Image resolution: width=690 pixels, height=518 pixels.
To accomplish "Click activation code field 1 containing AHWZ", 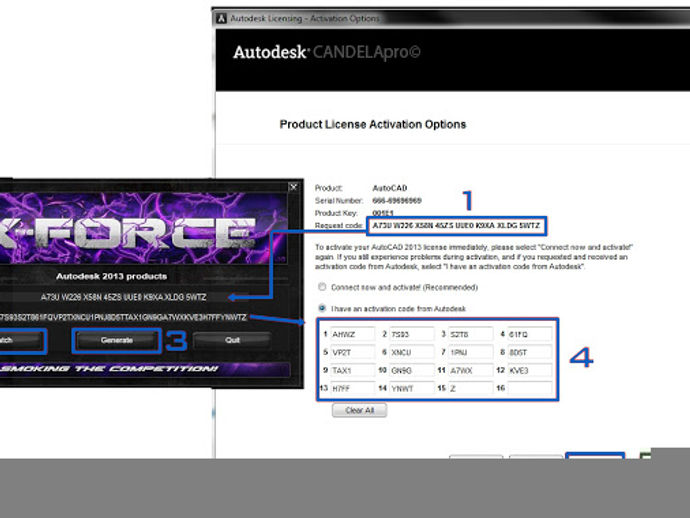I will pyautogui.click(x=352, y=334).
